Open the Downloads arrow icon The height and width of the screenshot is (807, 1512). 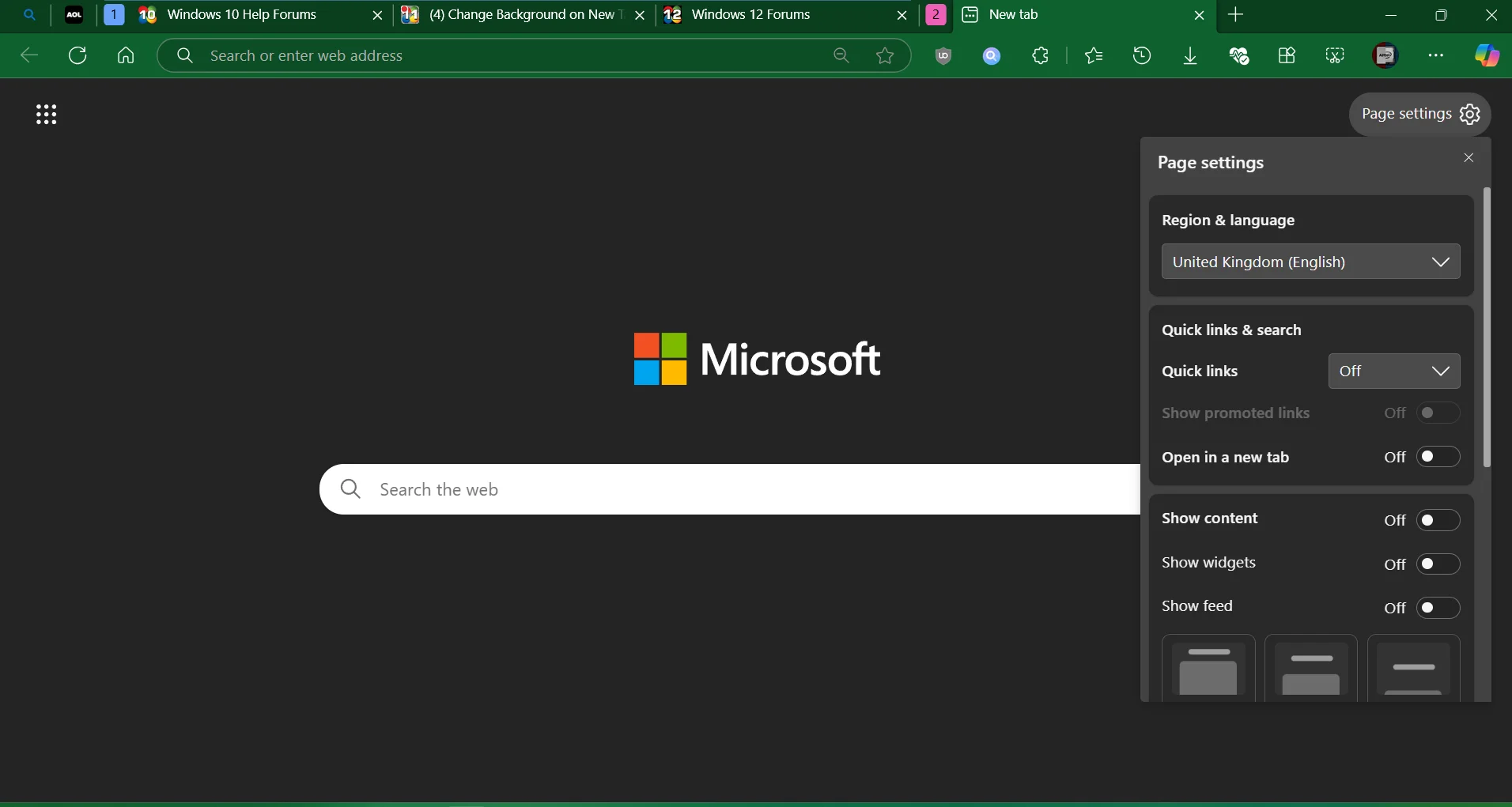tap(1191, 55)
